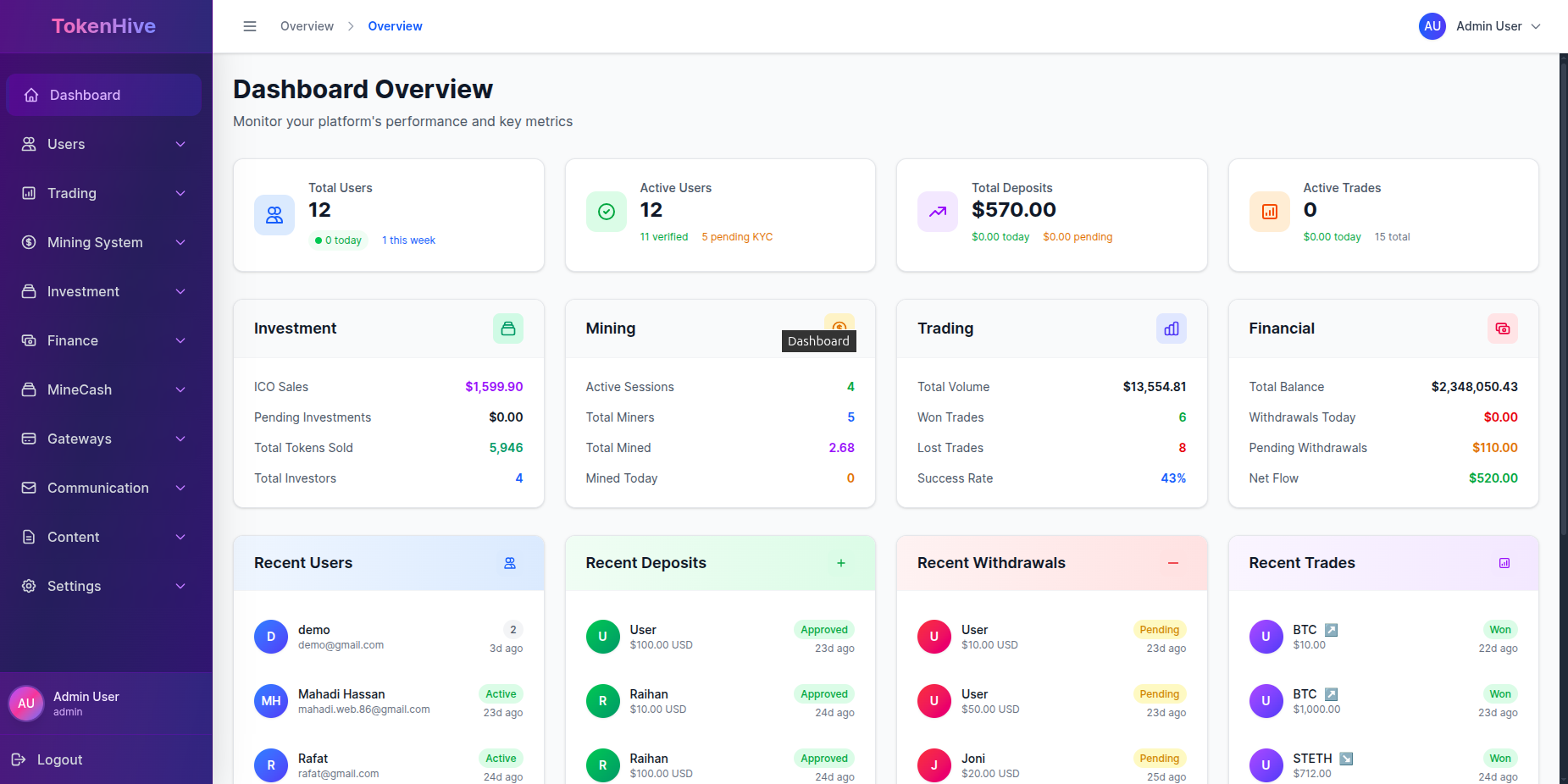Click the Communication envelope icon
The height and width of the screenshot is (784, 1568).
(29, 488)
